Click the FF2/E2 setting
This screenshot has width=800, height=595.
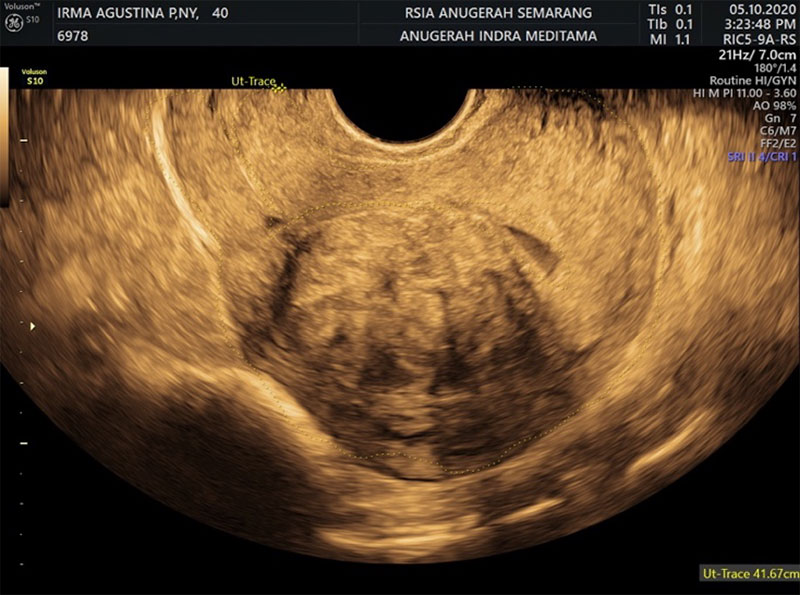778,143
